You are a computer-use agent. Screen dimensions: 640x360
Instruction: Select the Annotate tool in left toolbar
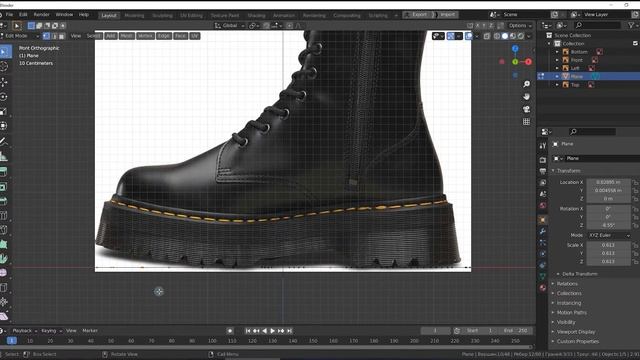[4, 142]
